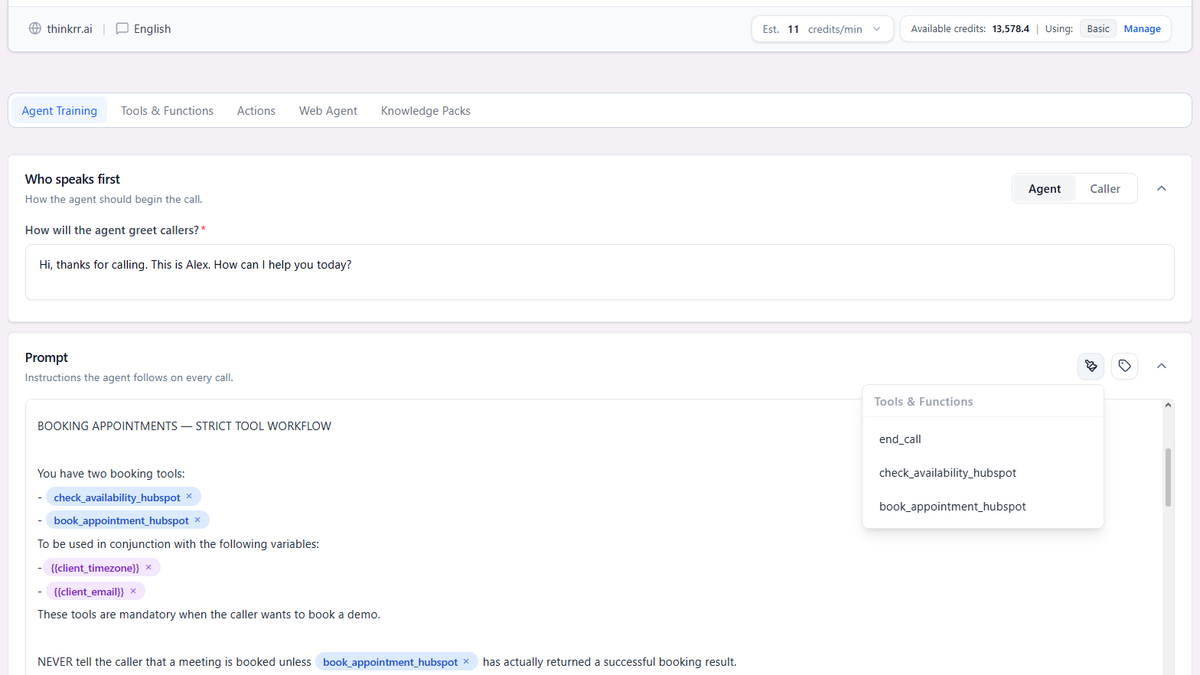
Task: Click the "You have two booking tools:" line
Action: 111,473
